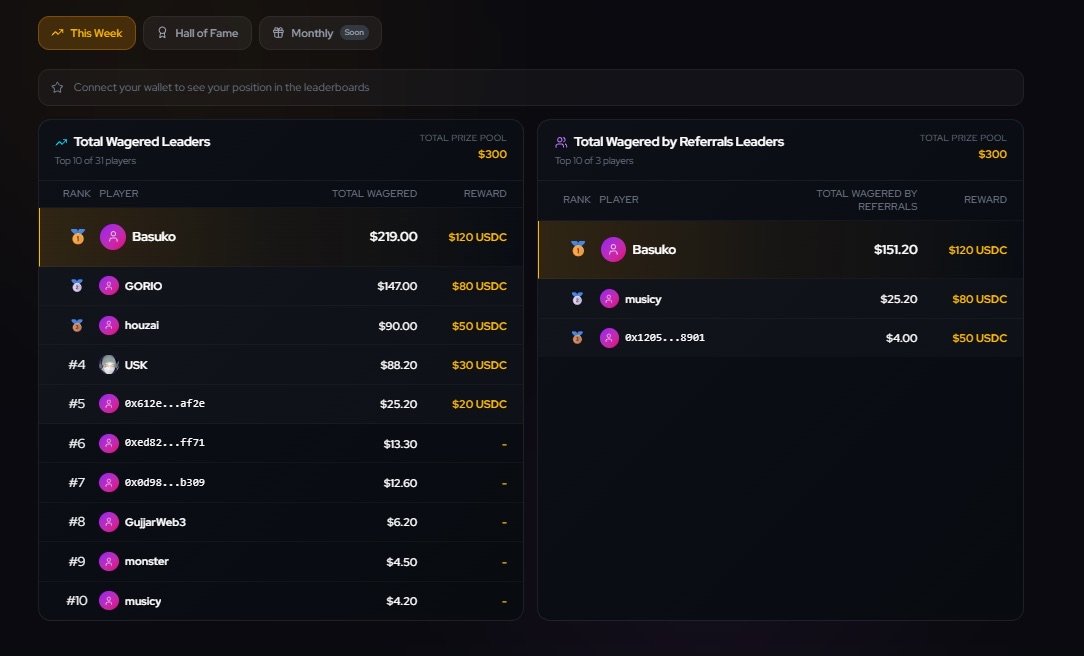
Task: Click the avatar of 0x1205...8901
Action: [609, 338]
